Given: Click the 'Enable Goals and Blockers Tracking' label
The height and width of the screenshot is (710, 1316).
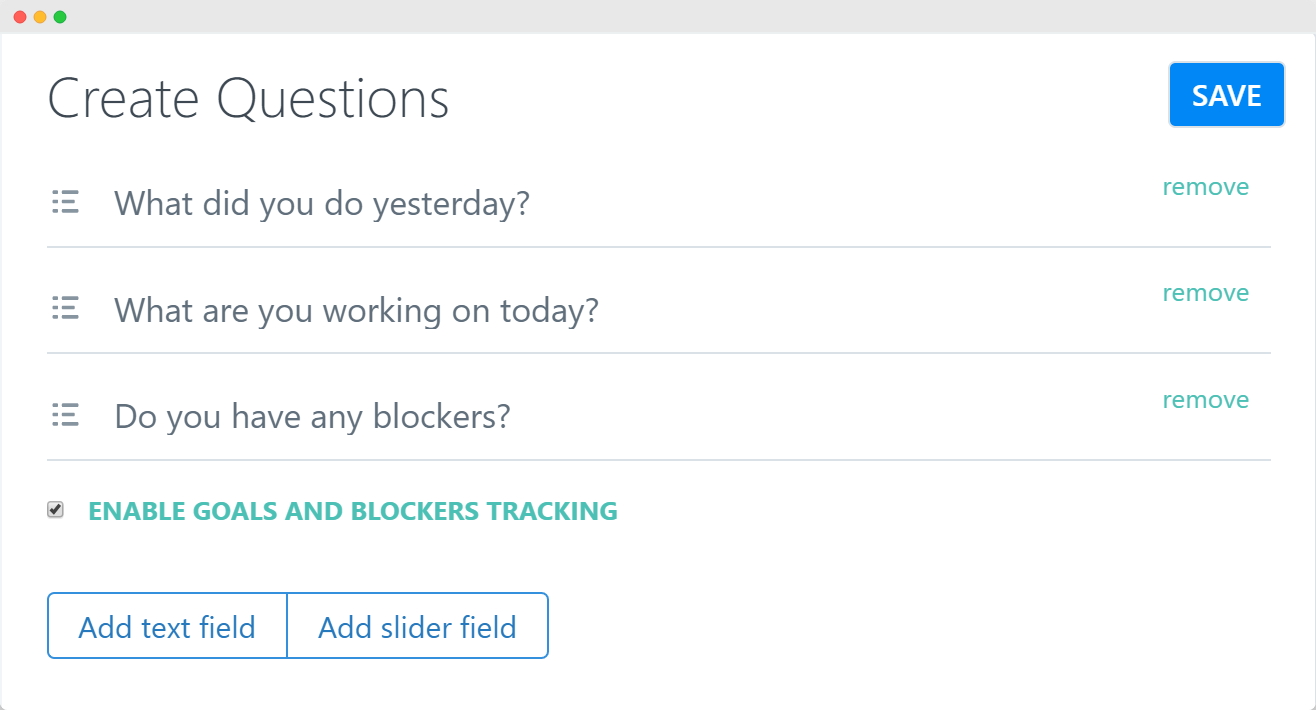Looking at the screenshot, I should pyautogui.click(x=352, y=511).
